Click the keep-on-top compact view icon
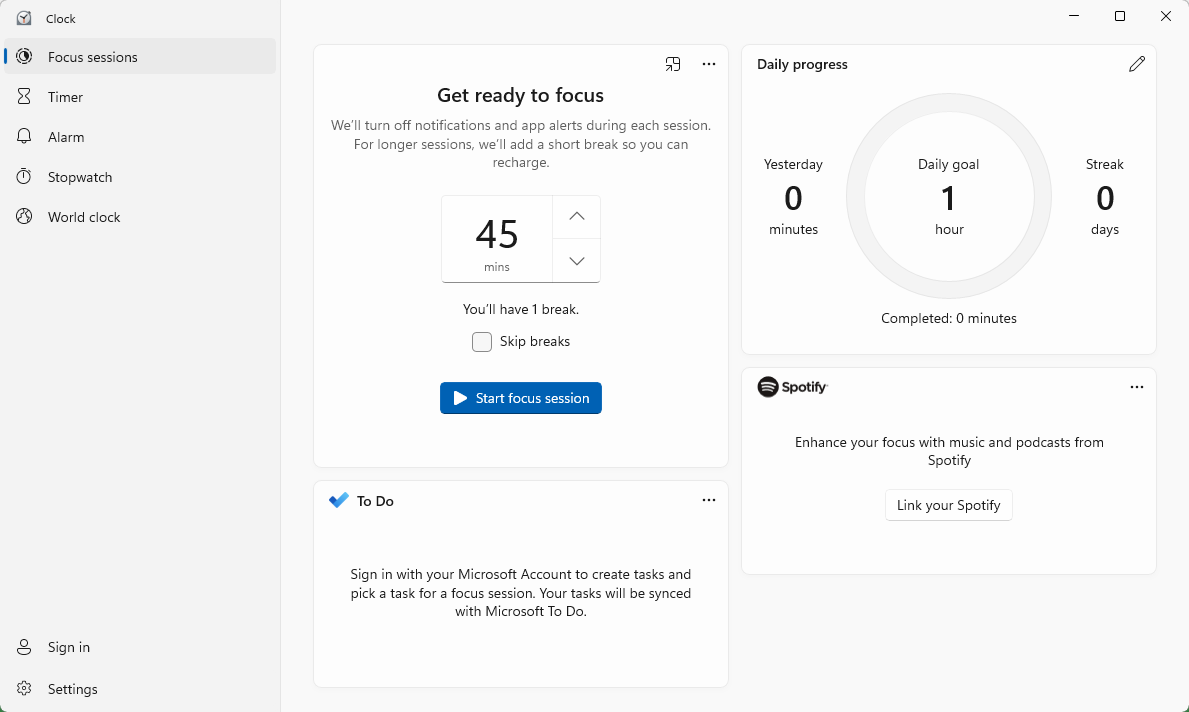The height and width of the screenshot is (712, 1189). (x=673, y=64)
